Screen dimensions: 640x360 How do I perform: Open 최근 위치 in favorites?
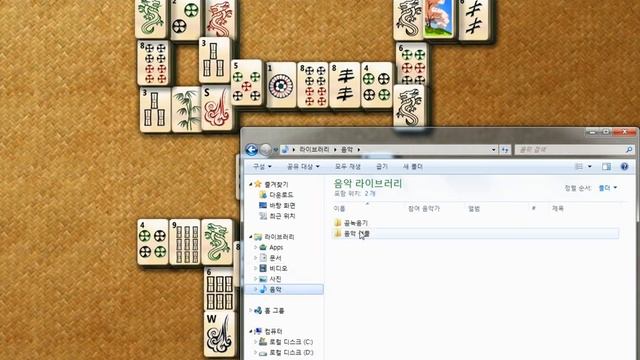pos(282,216)
